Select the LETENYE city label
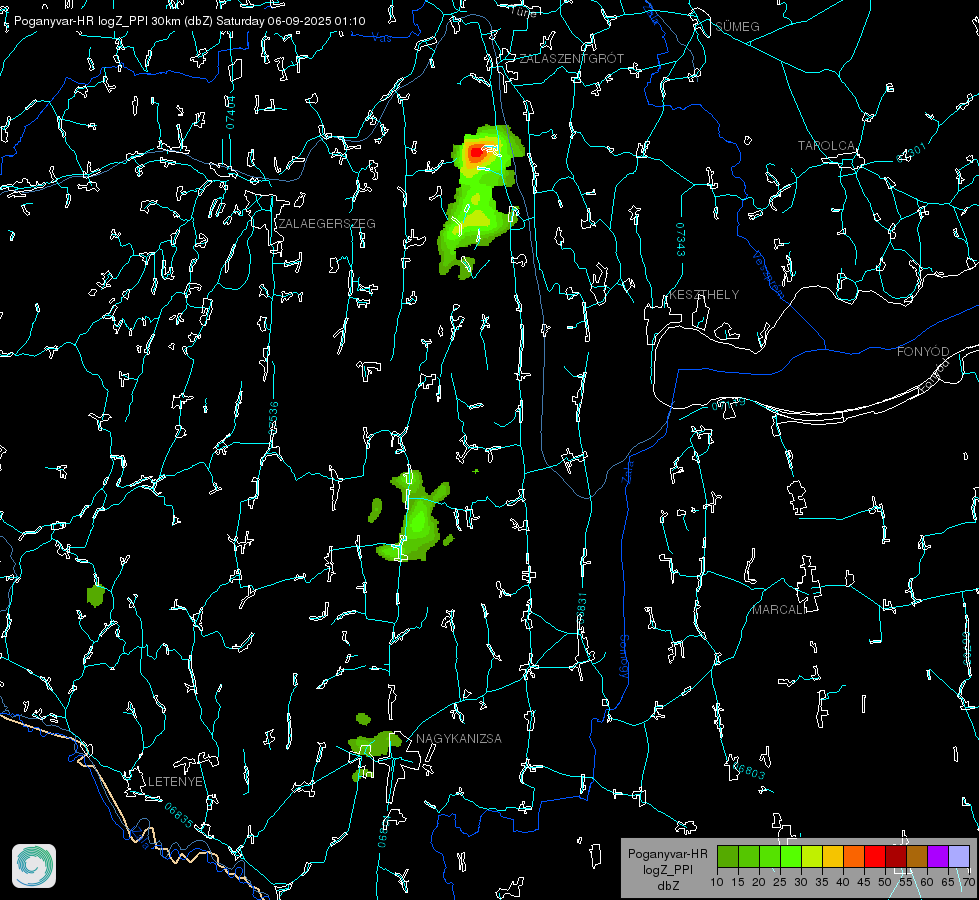This screenshot has height=900, width=979. [x=175, y=782]
